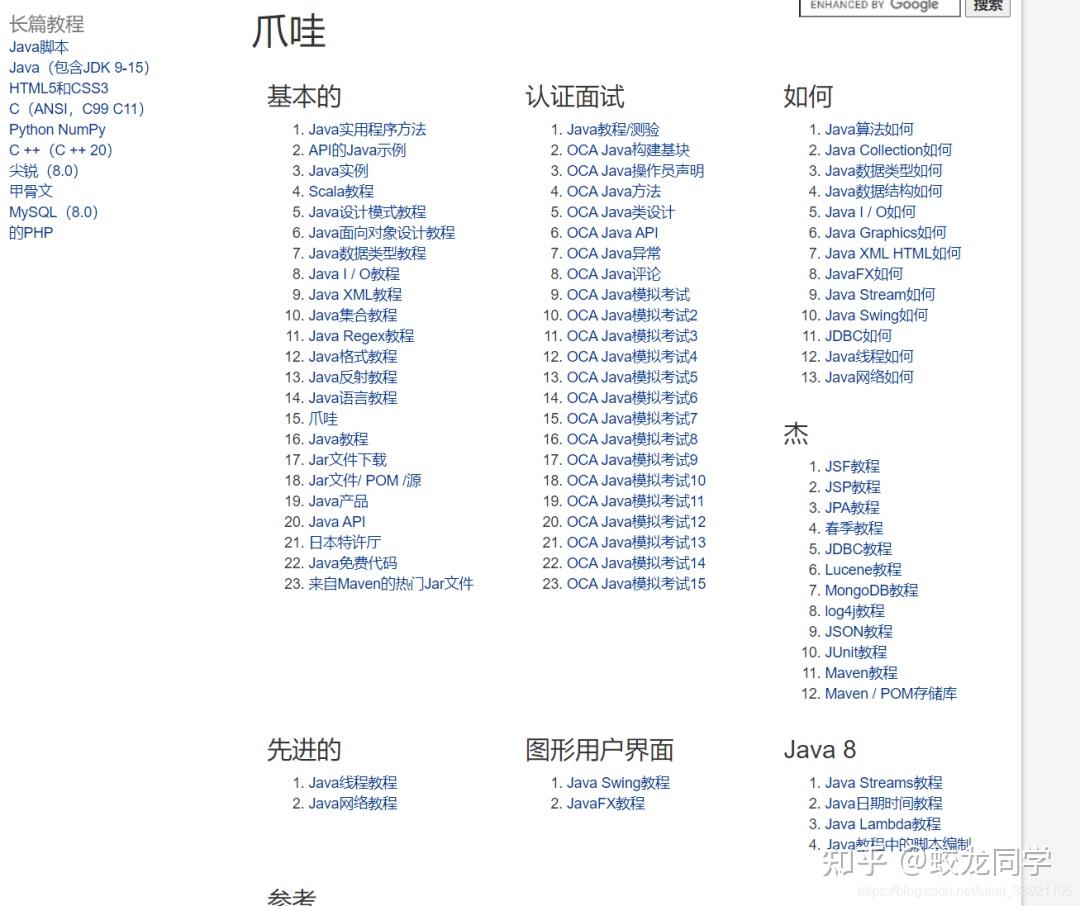The width and height of the screenshot is (1080, 906).
Task: Open the Python NumPy sidebar link
Action: coord(57,129)
